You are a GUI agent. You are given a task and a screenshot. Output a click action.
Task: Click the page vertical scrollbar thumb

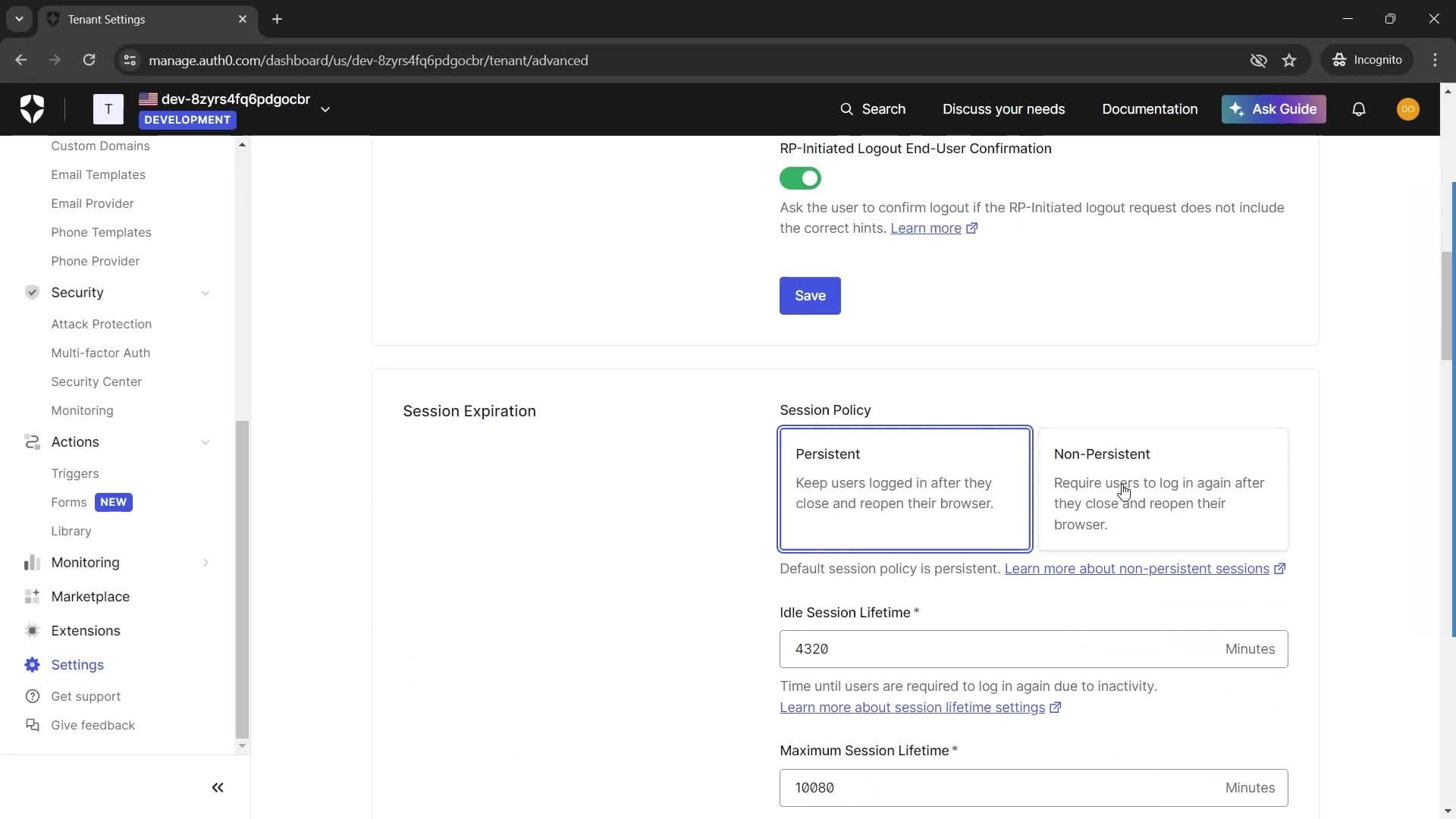pyautogui.click(x=1448, y=305)
